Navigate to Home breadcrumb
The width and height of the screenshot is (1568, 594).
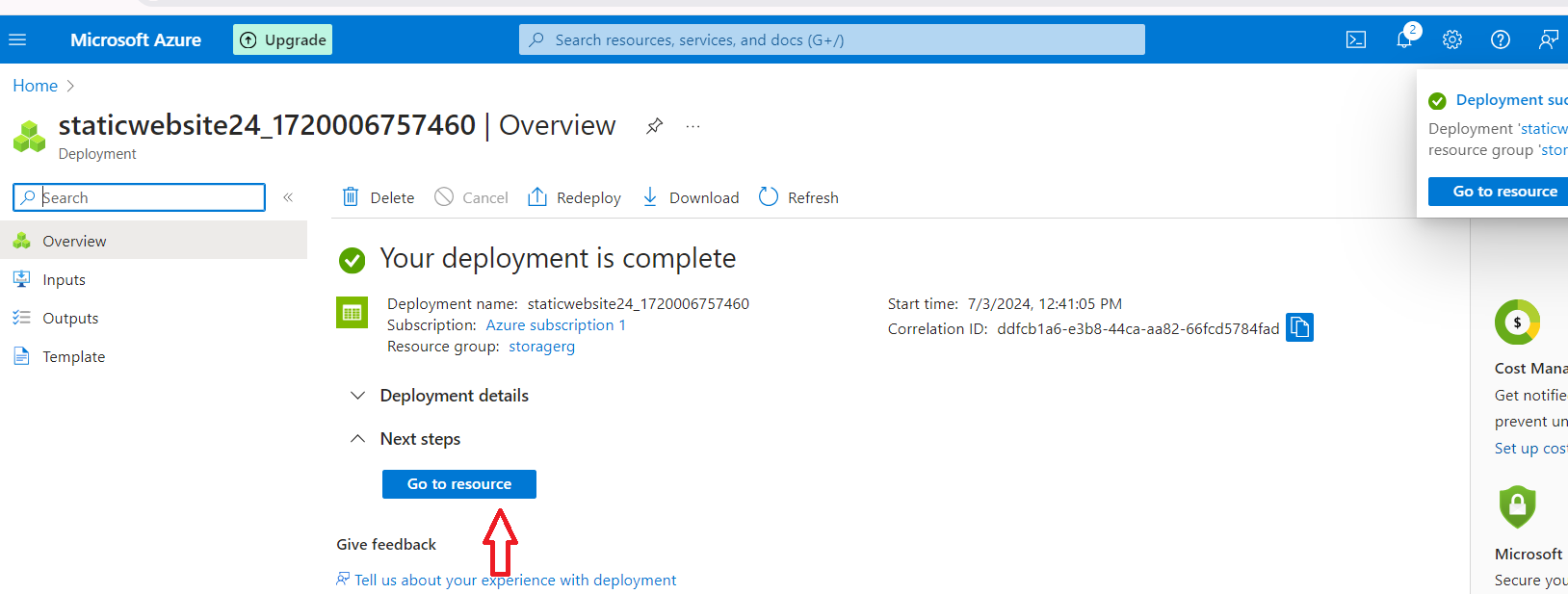pyautogui.click(x=35, y=86)
